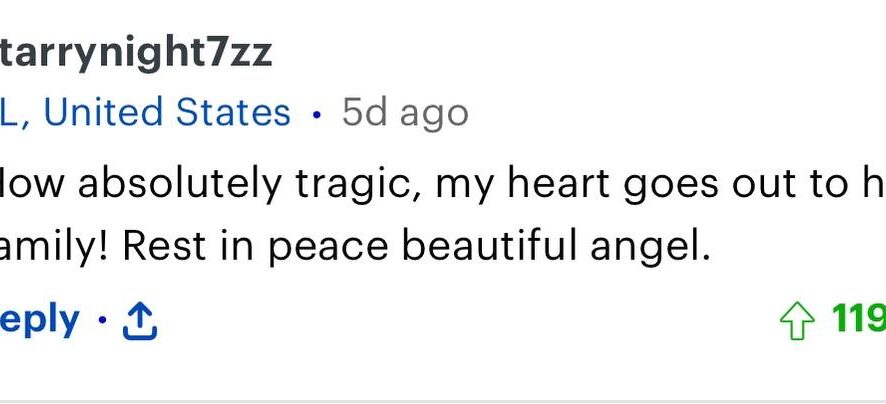Click the 'Rest in peace beautiful angel' text
The height and width of the screenshot is (404, 886).
click(416, 246)
